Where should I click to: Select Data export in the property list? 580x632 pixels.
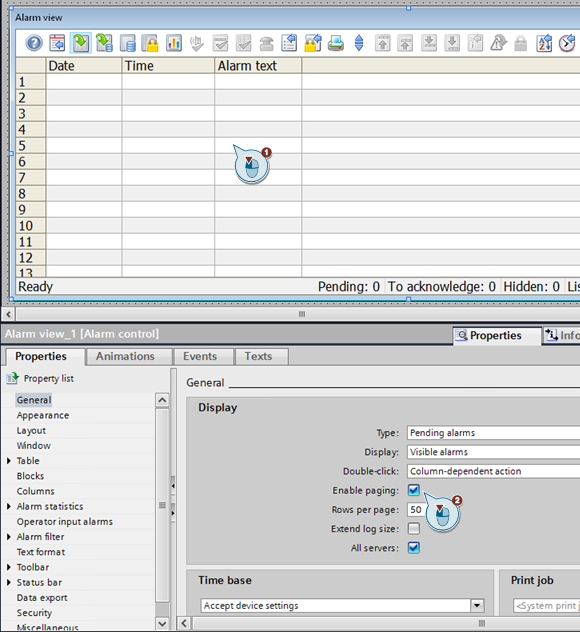point(42,598)
